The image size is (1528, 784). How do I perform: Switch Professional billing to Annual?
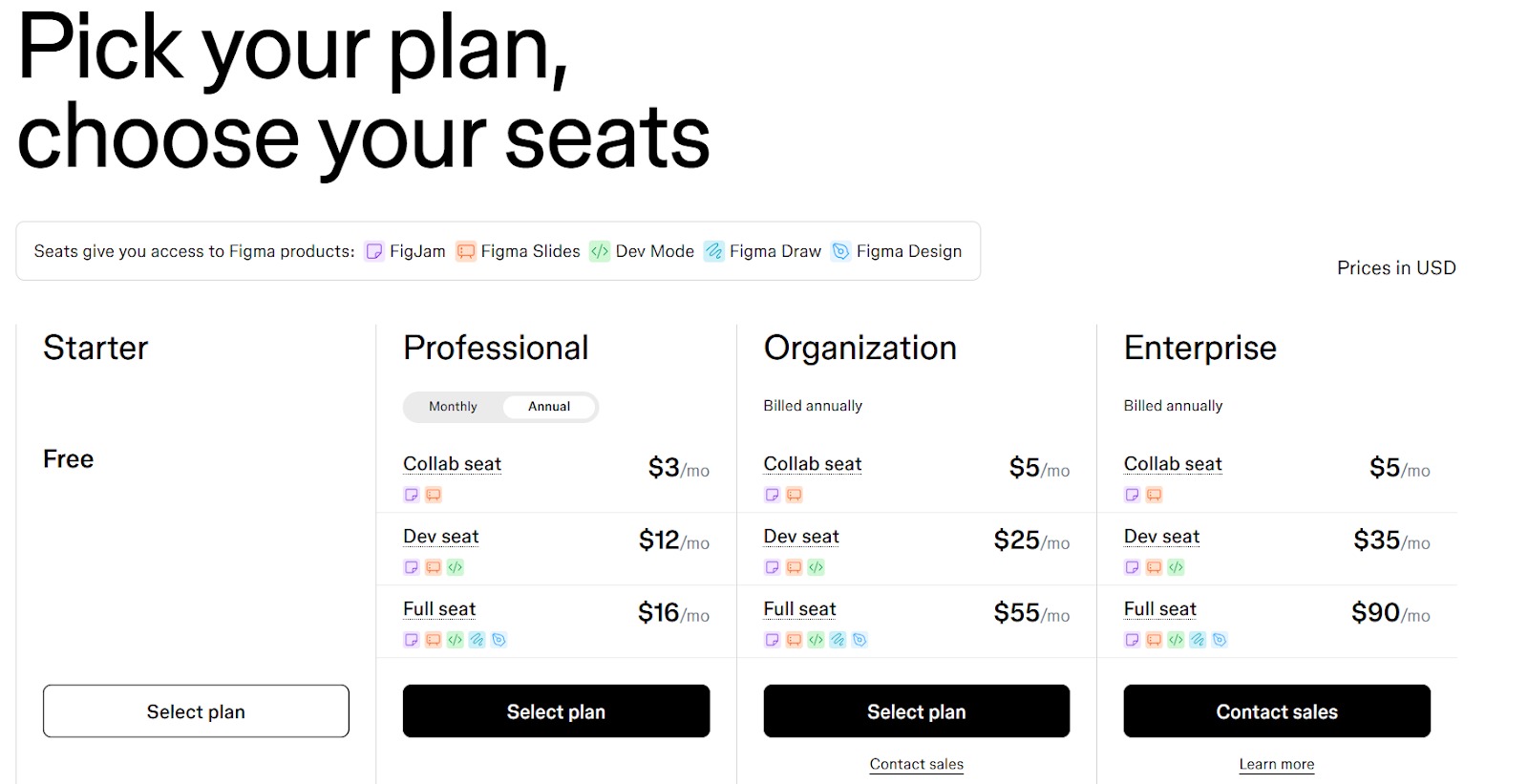pyautogui.click(x=549, y=407)
